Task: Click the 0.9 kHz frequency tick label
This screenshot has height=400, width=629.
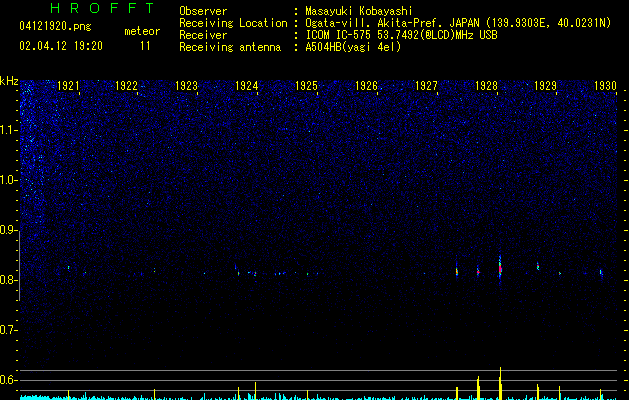Action: 7,230
